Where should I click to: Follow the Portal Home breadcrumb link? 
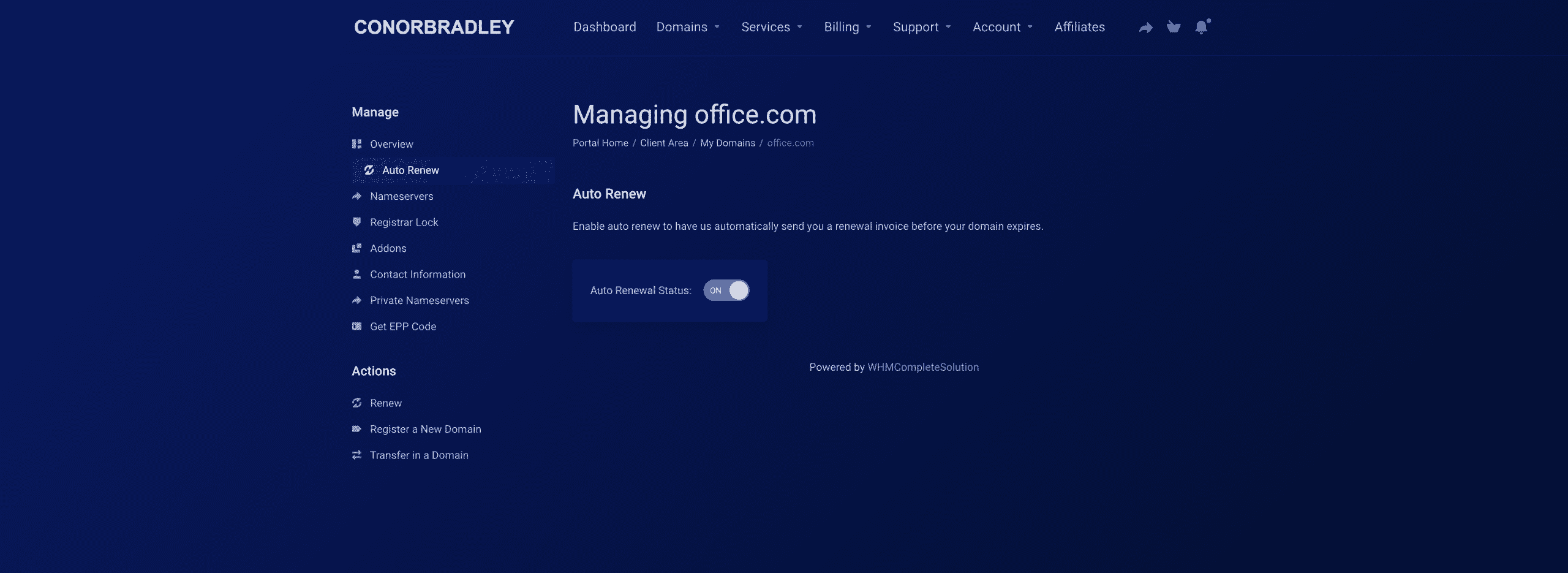tap(600, 143)
